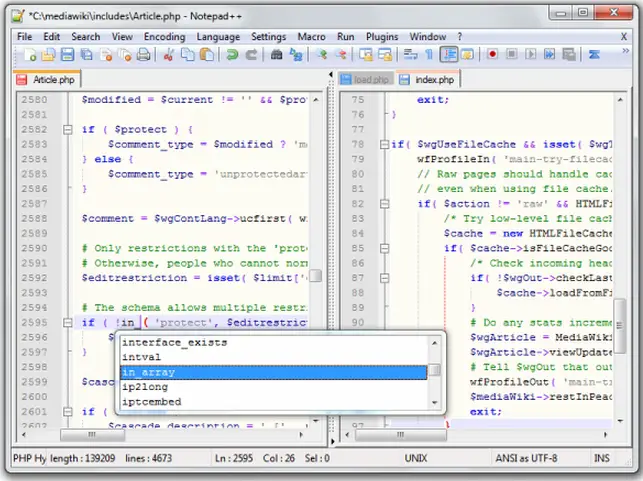The width and height of the screenshot is (643, 481).
Task: Choose intval in the autocomplete list
Action: 274,357
